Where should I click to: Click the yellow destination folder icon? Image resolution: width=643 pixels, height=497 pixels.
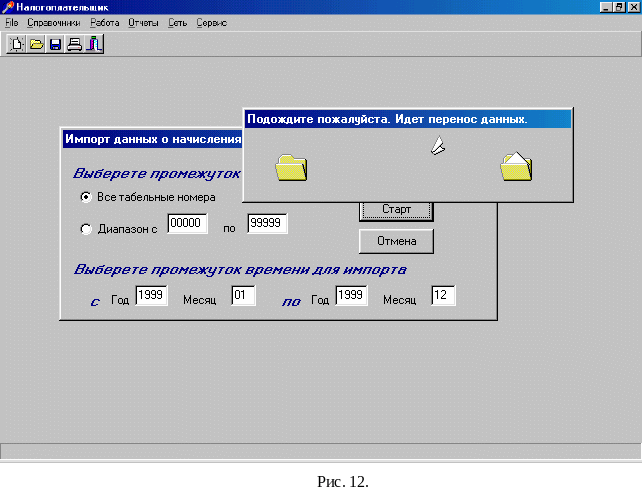click(516, 166)
